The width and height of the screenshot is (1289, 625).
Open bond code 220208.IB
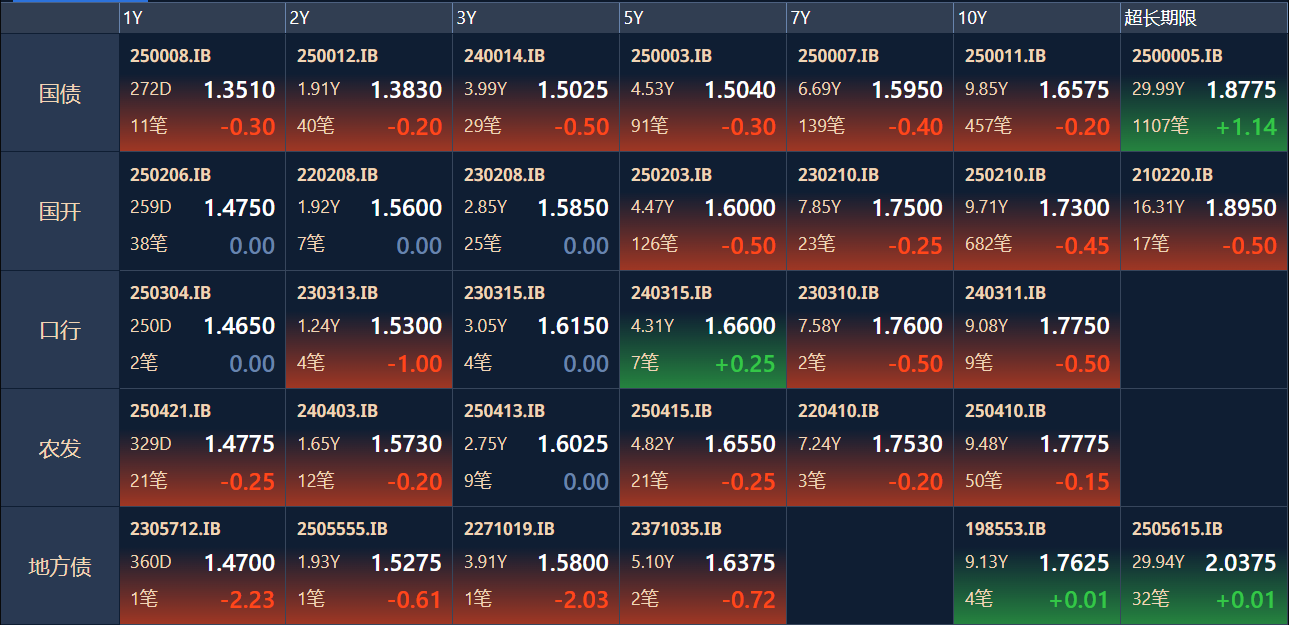pos(337,175)
